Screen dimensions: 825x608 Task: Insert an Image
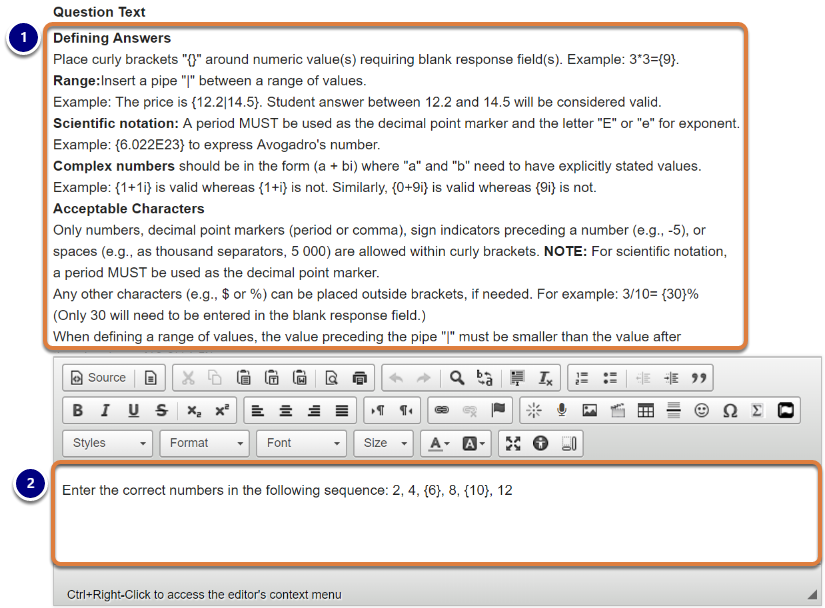(590, 410)
